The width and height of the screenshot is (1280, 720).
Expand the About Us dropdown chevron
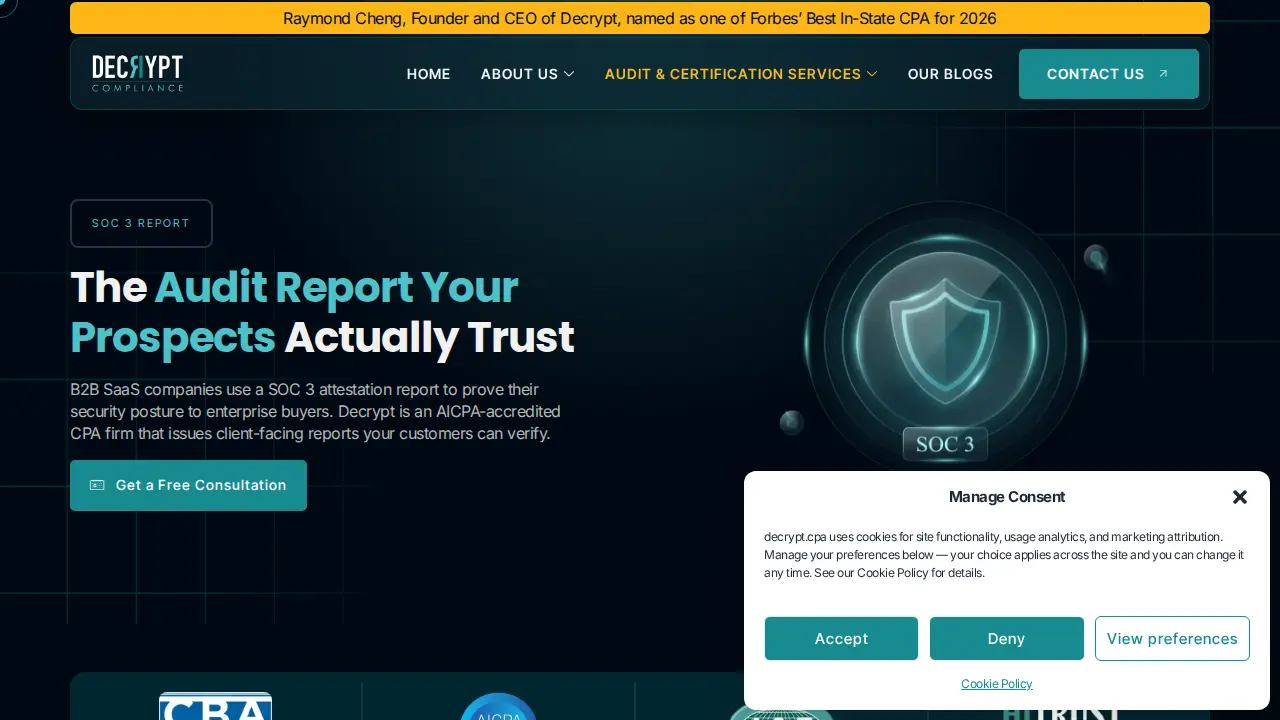(569, 74)
